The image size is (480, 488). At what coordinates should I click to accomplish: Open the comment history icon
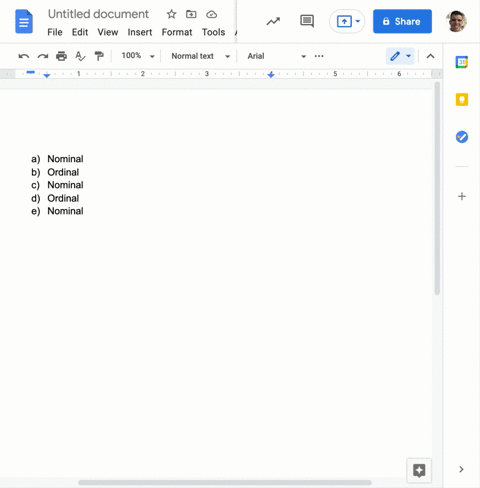pyautogui.click(x=307, y=22)
